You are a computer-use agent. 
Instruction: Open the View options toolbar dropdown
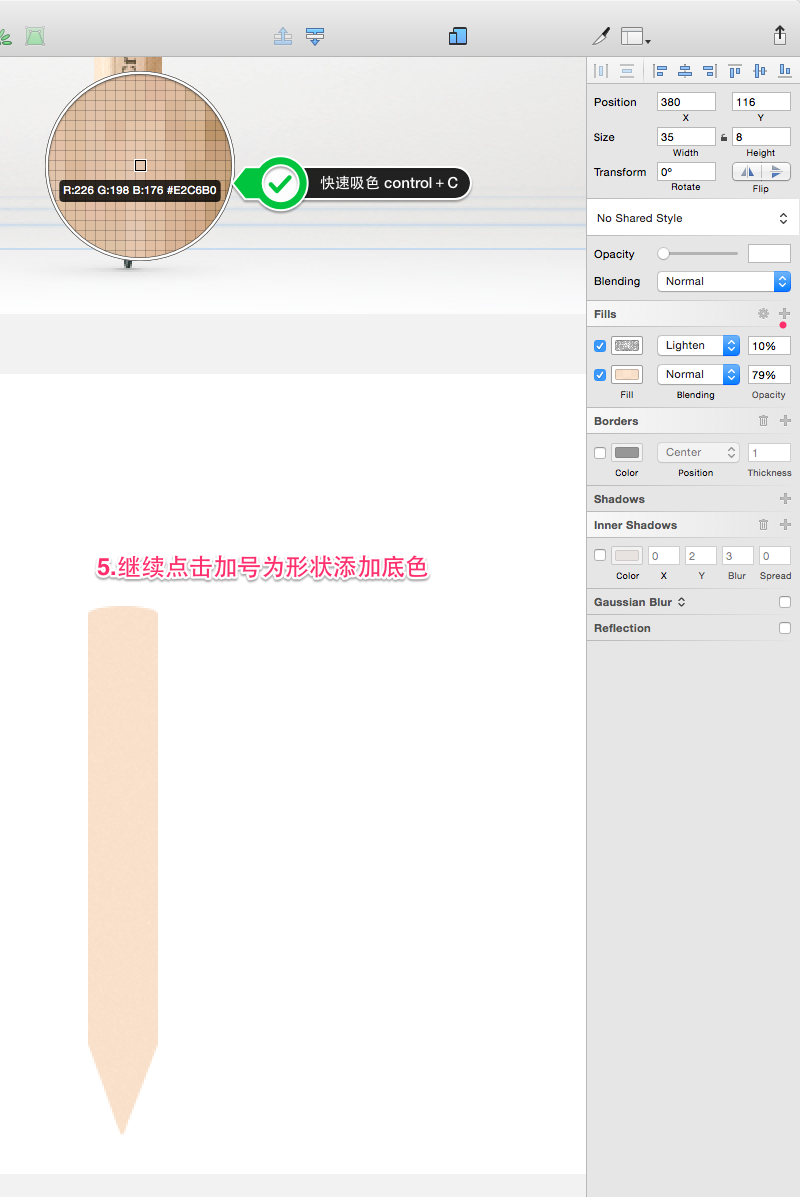click(635, 37)
